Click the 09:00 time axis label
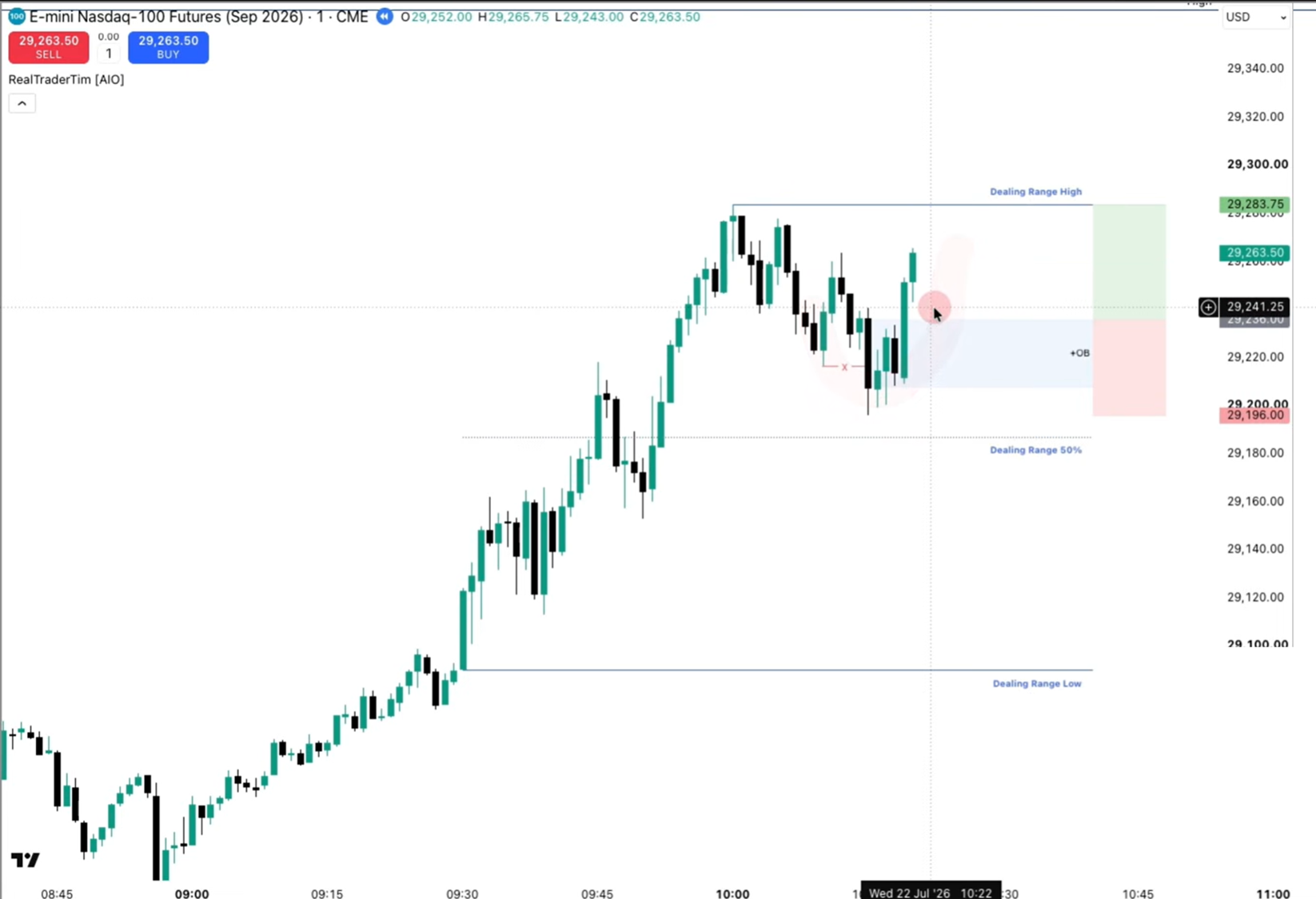 click(x=192, y=893)
